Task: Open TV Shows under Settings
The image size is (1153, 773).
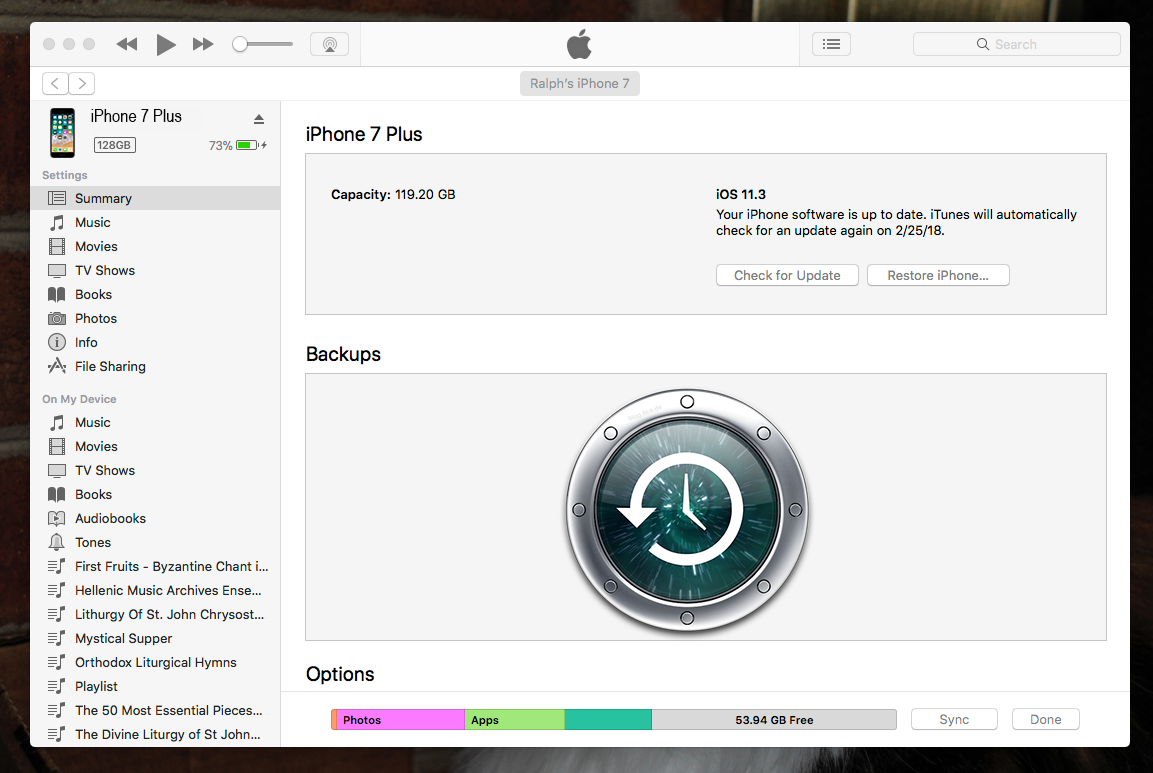Action: click(x=155, y=270)
